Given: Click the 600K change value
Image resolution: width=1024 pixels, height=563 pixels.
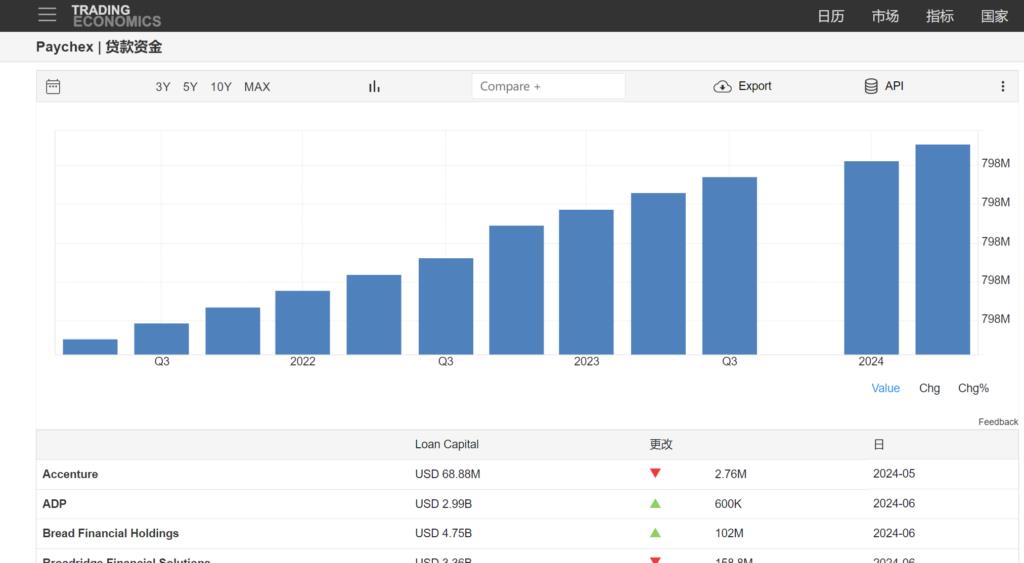Looking at the screenshot, I should coord(728,504).
